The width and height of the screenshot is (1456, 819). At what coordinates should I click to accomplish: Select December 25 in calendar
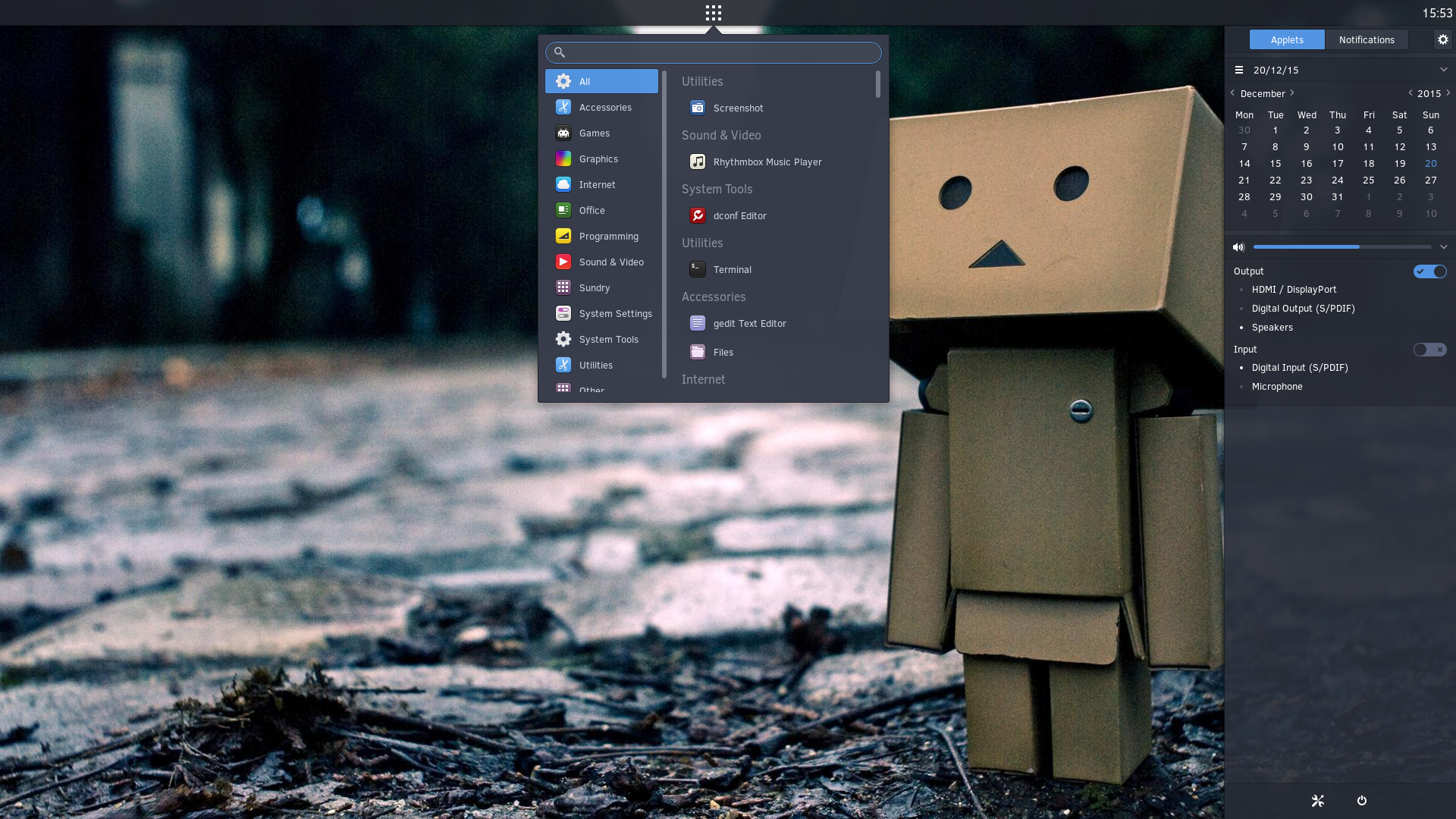(x=1368, y=180)
